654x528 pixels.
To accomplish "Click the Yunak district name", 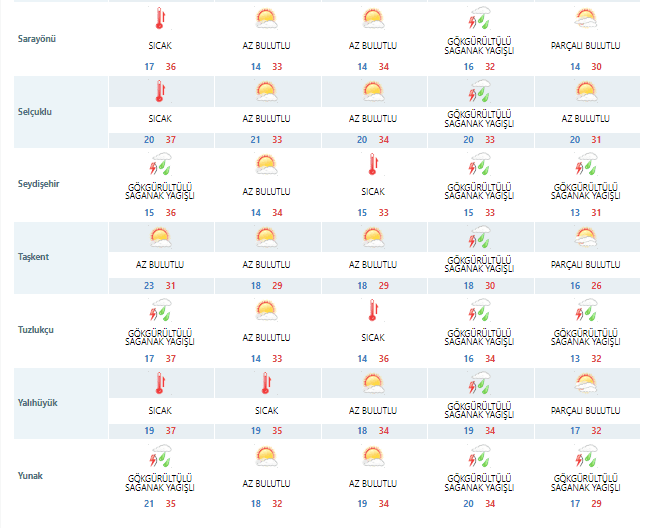I will coord(32,476).
